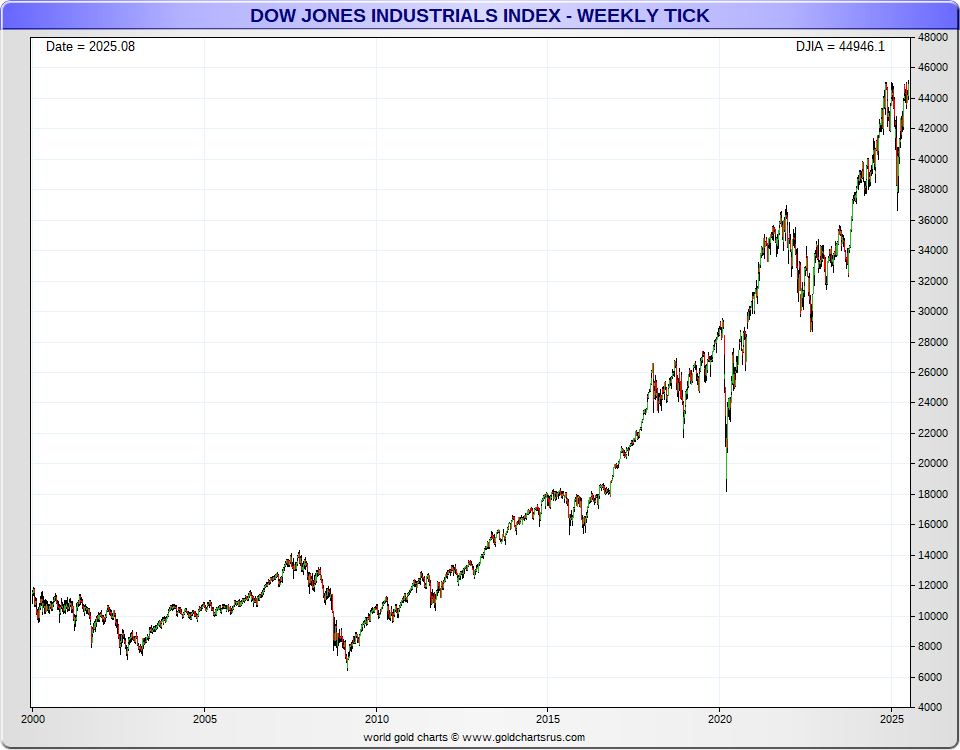Click the 2020 x-axis year label
960x750 pixels.
(x=720, y=719)
